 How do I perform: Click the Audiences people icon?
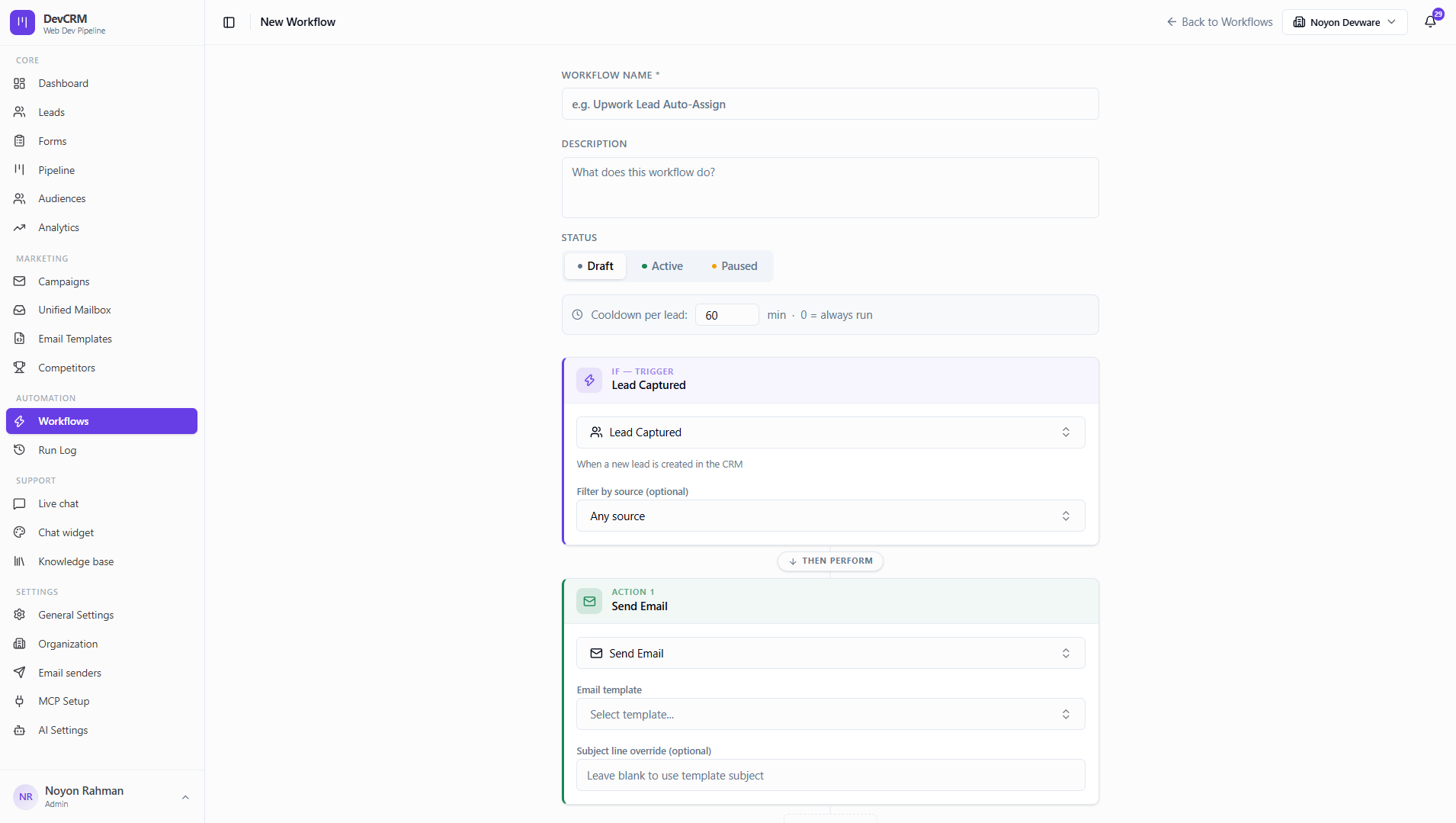tap(20, 198)
